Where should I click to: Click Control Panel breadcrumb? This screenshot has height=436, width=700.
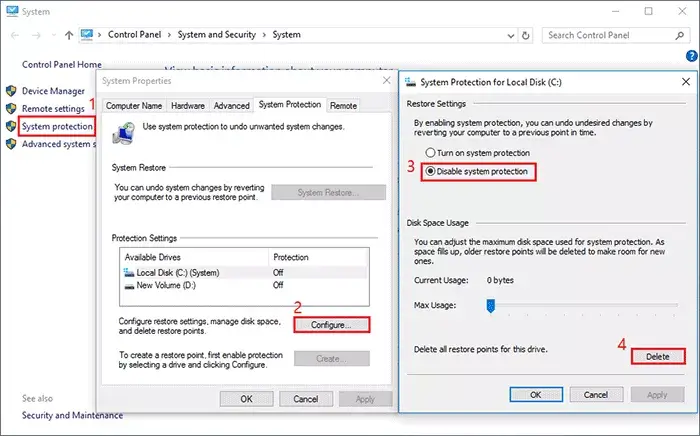point(134,35)
